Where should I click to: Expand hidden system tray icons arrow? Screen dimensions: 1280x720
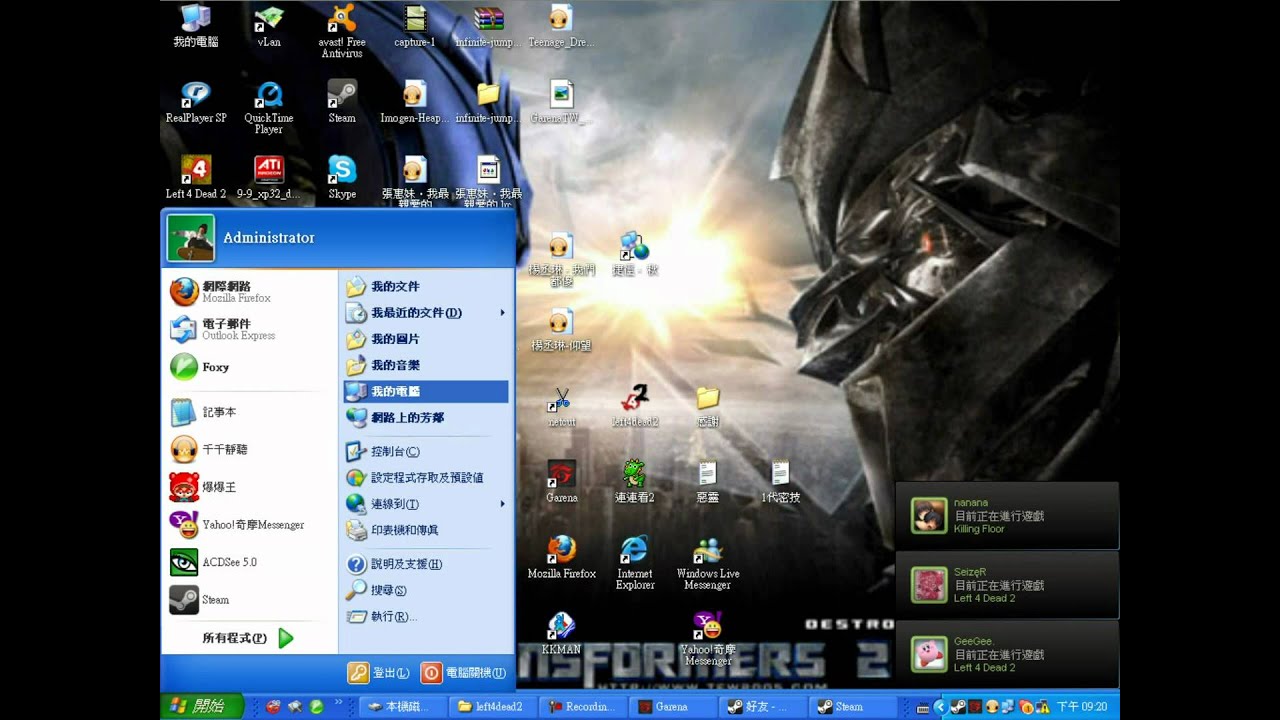pos(939,707)
